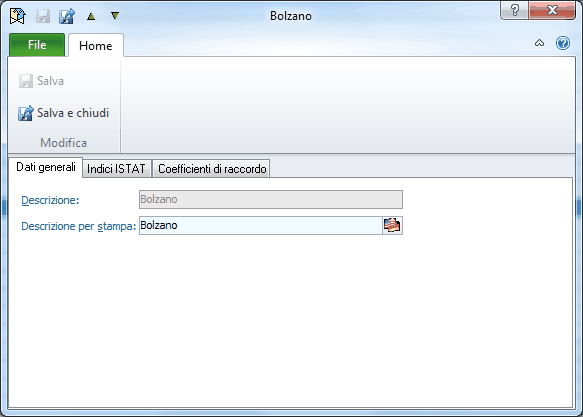583x417 pixels.
Task: Open the File tab
Action: (37, 45)
